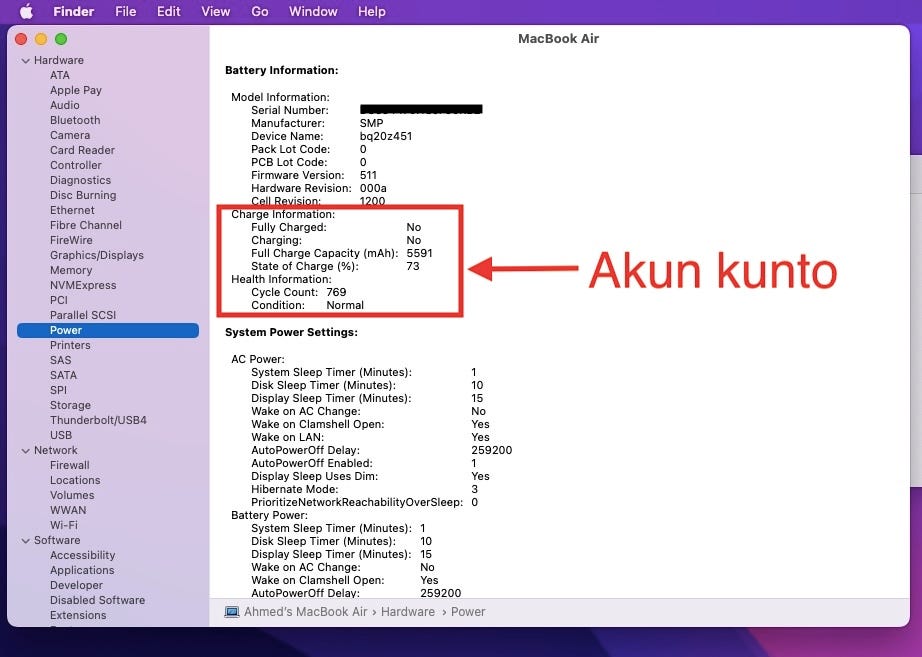
Task: Click Ahmed's MacBook Air in path bar
Action: (x=306, y=612)
